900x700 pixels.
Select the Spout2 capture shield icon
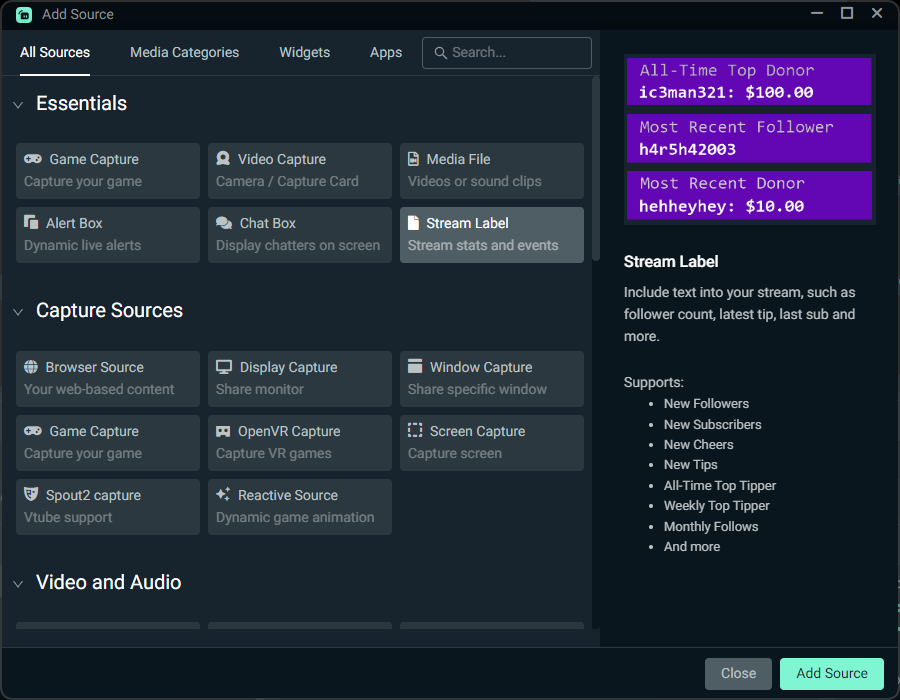[x=31, y=495]
